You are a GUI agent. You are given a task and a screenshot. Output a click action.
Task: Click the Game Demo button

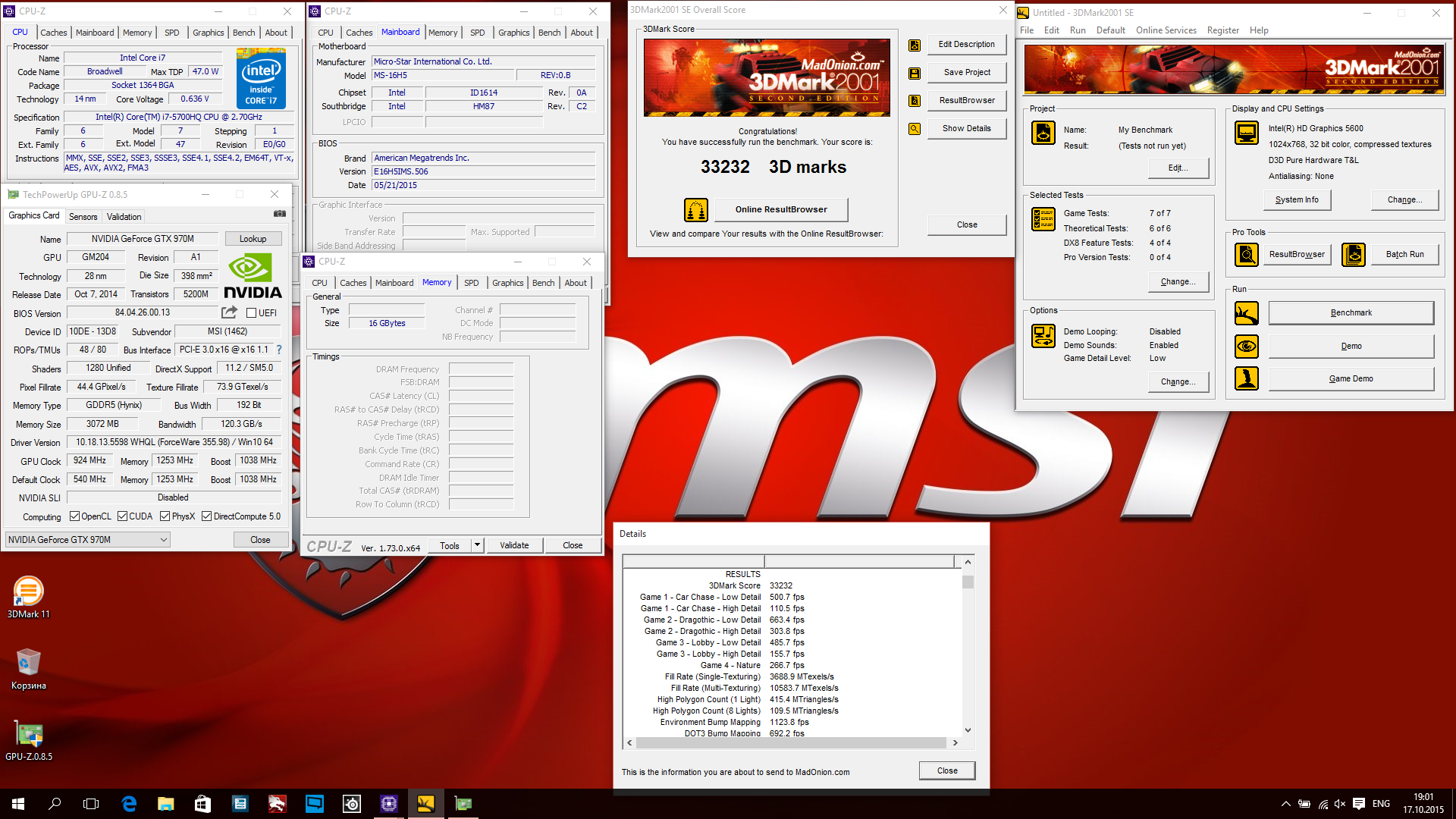tap(1351, 379)
